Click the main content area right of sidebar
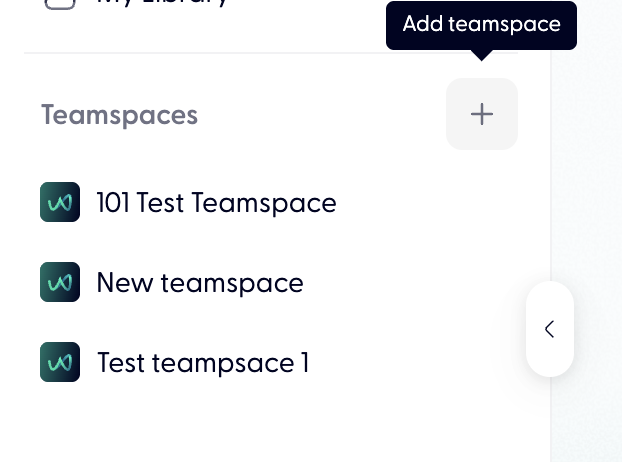The height and width of the screenshot is (462, 622). coord(590,200)
